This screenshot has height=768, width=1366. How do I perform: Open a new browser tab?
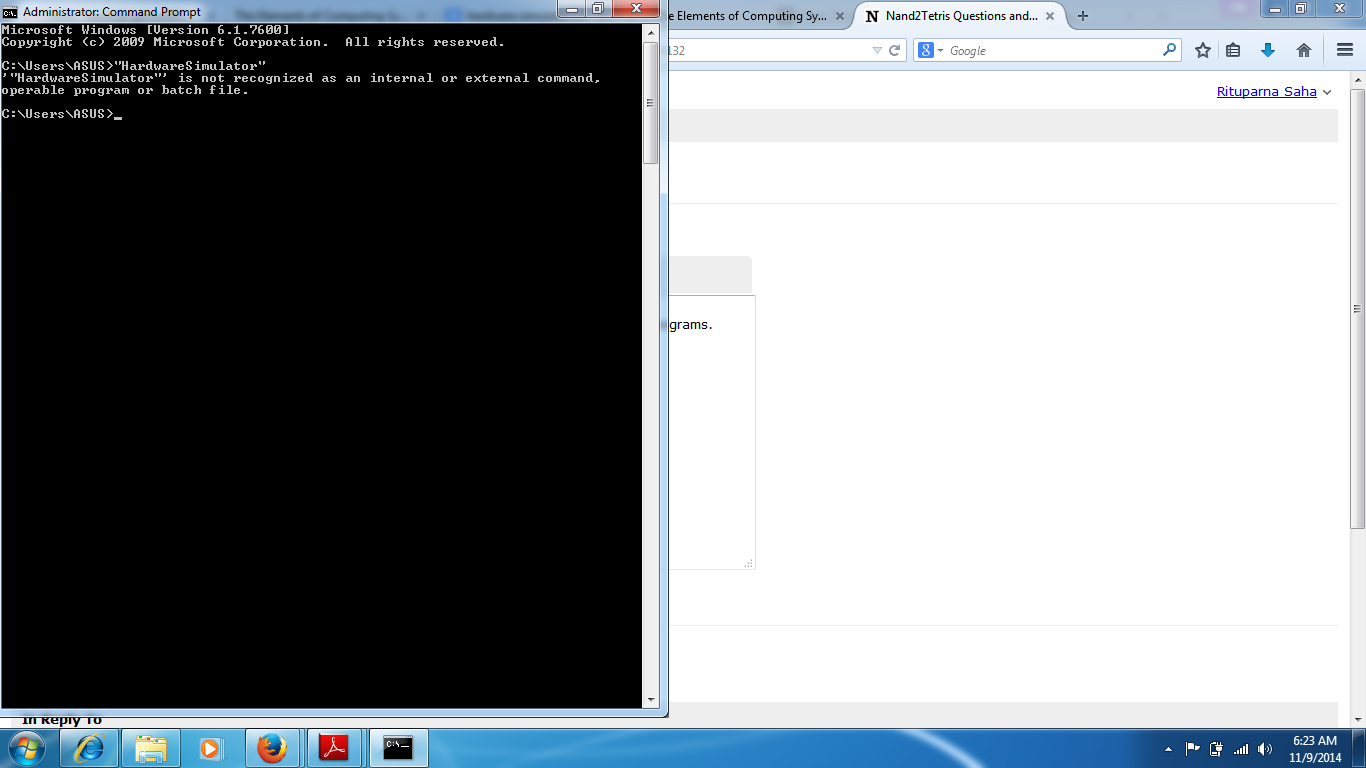(x=1082, y=16)
